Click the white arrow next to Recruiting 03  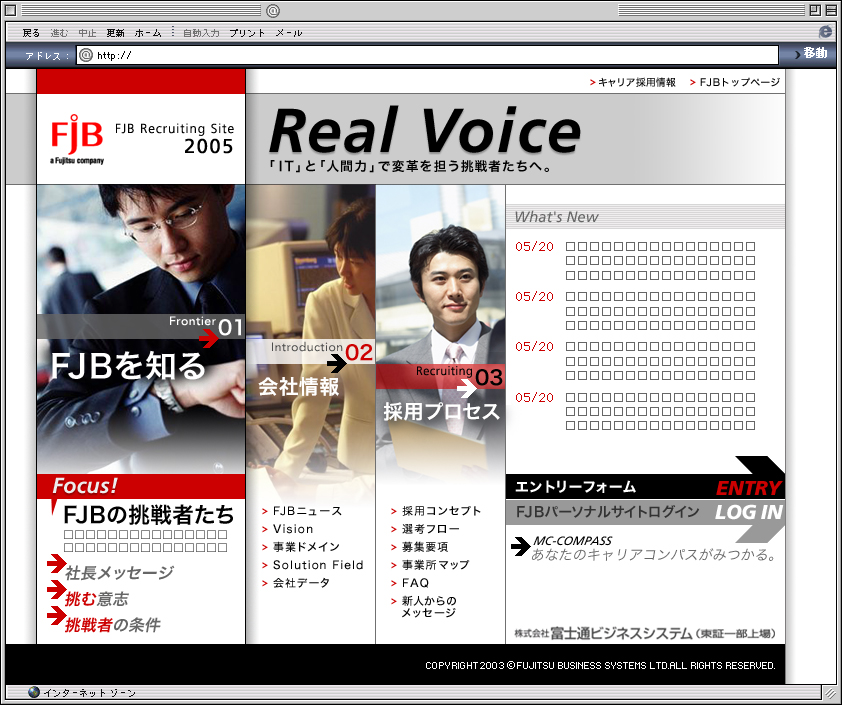467,388
